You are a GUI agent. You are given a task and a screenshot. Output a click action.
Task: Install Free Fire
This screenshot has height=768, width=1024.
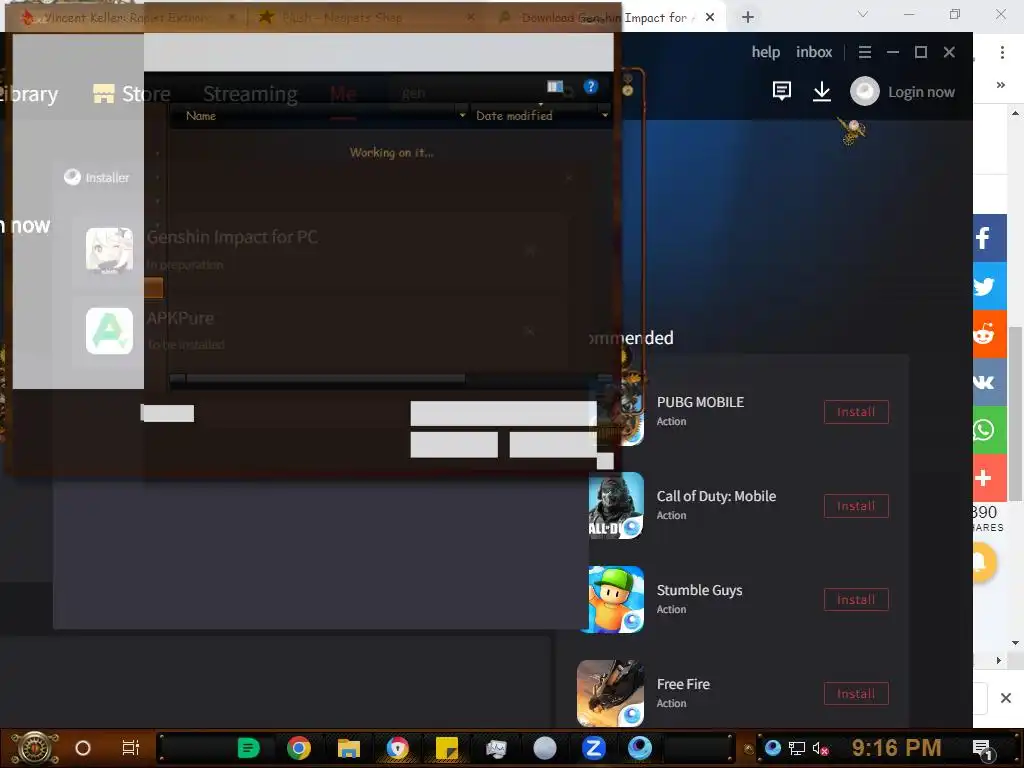coord(856,694)
